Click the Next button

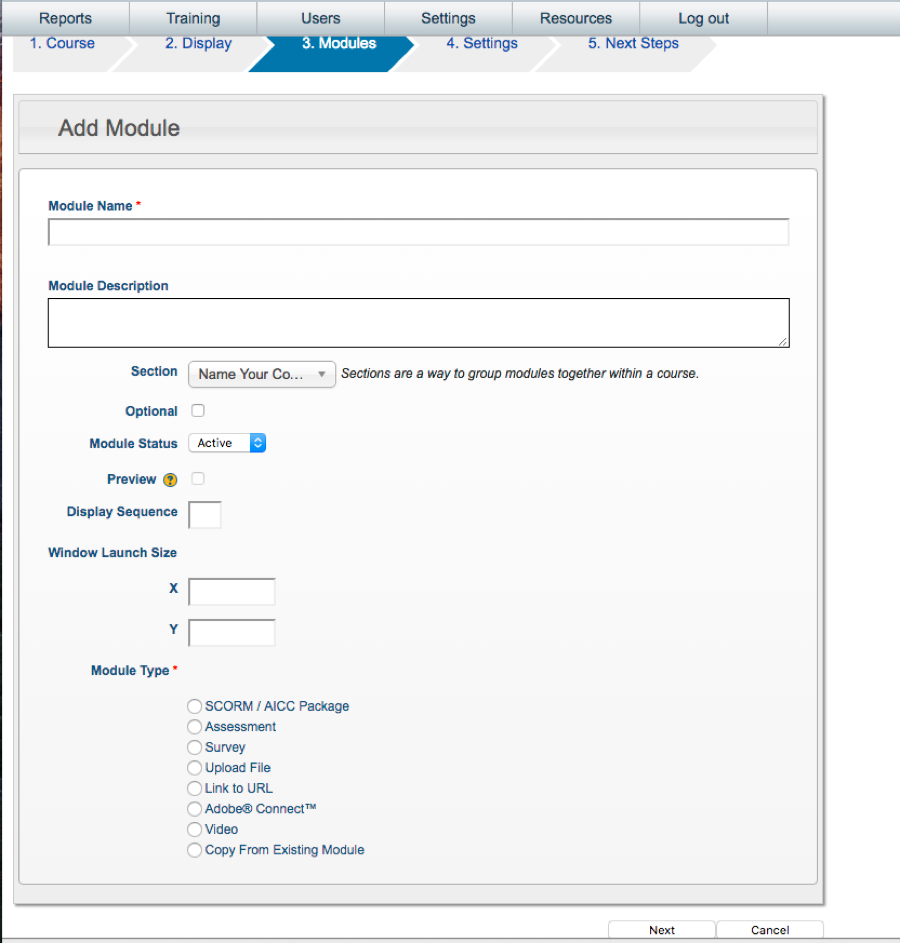[662, 930]
